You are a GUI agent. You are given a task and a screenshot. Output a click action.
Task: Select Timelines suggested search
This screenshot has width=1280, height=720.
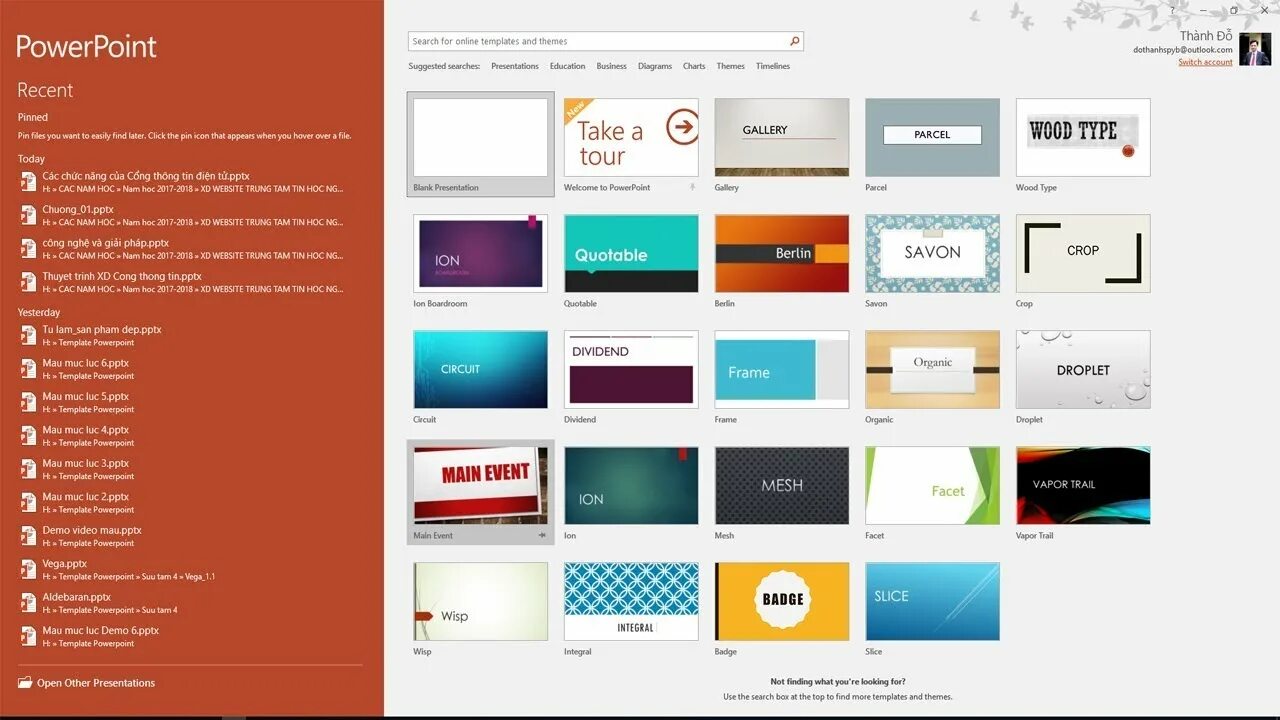pos(773,66)
